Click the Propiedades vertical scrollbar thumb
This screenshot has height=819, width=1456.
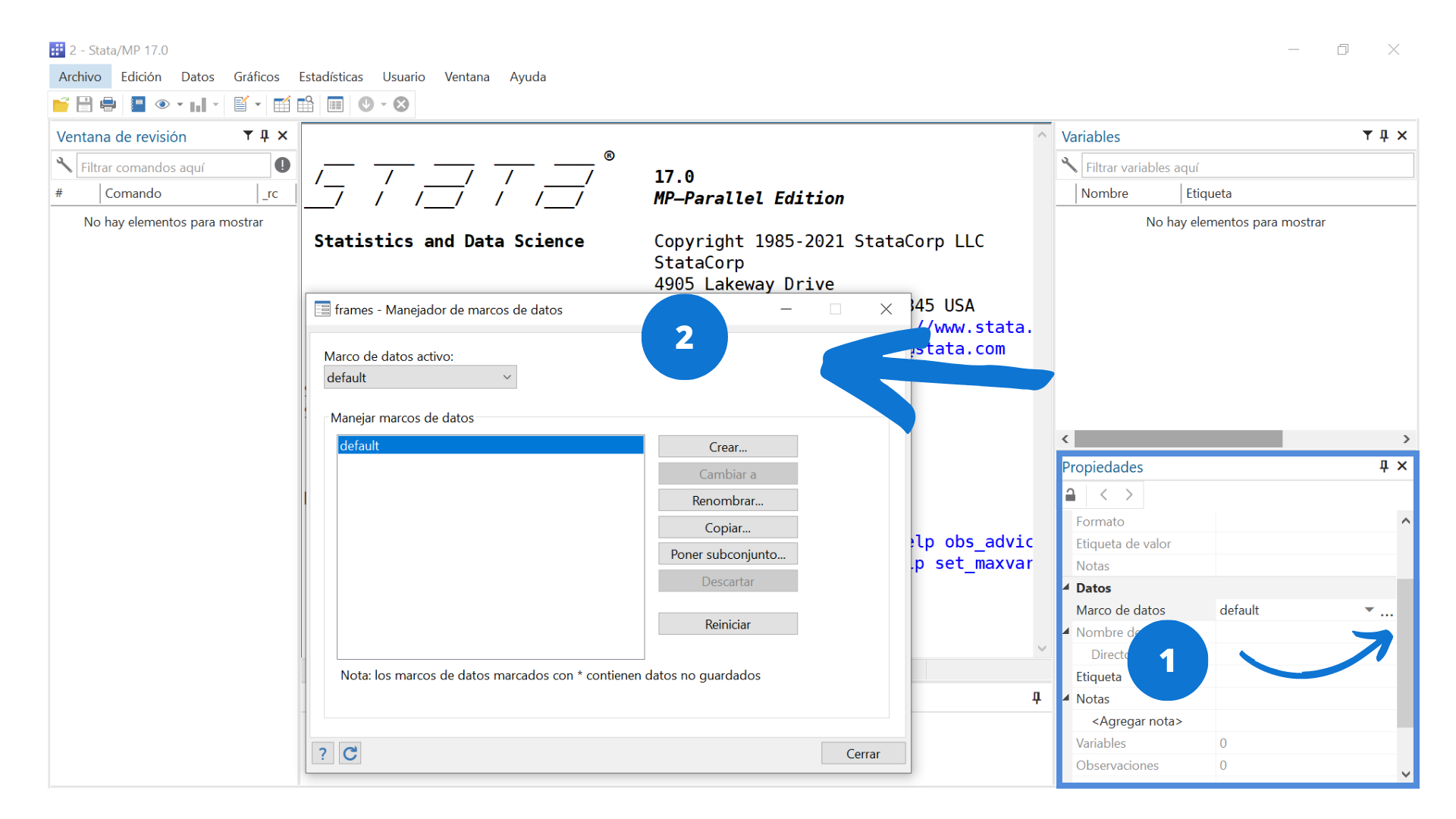tap(1405, 653)
